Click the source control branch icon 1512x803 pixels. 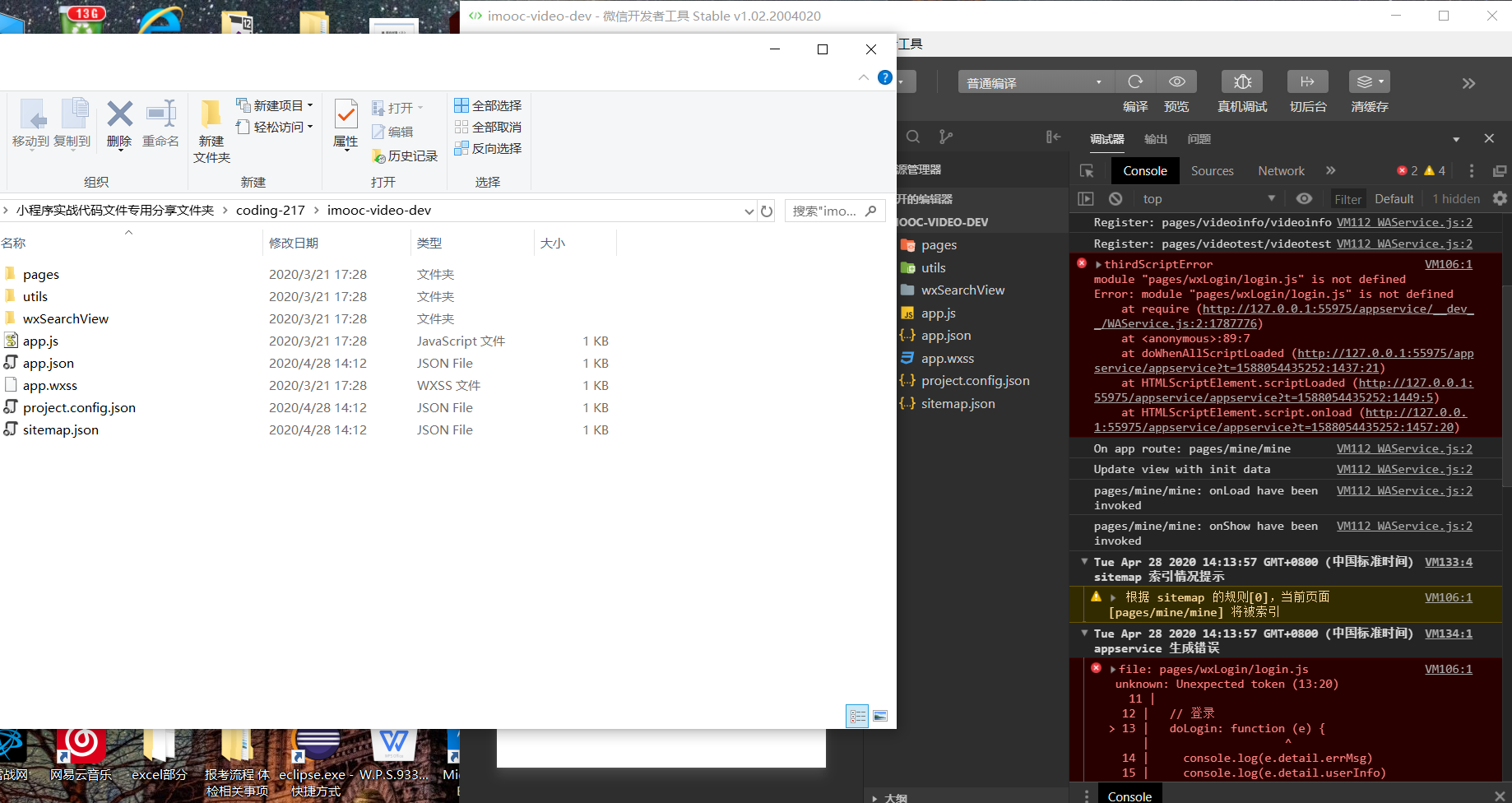(946, 137)
